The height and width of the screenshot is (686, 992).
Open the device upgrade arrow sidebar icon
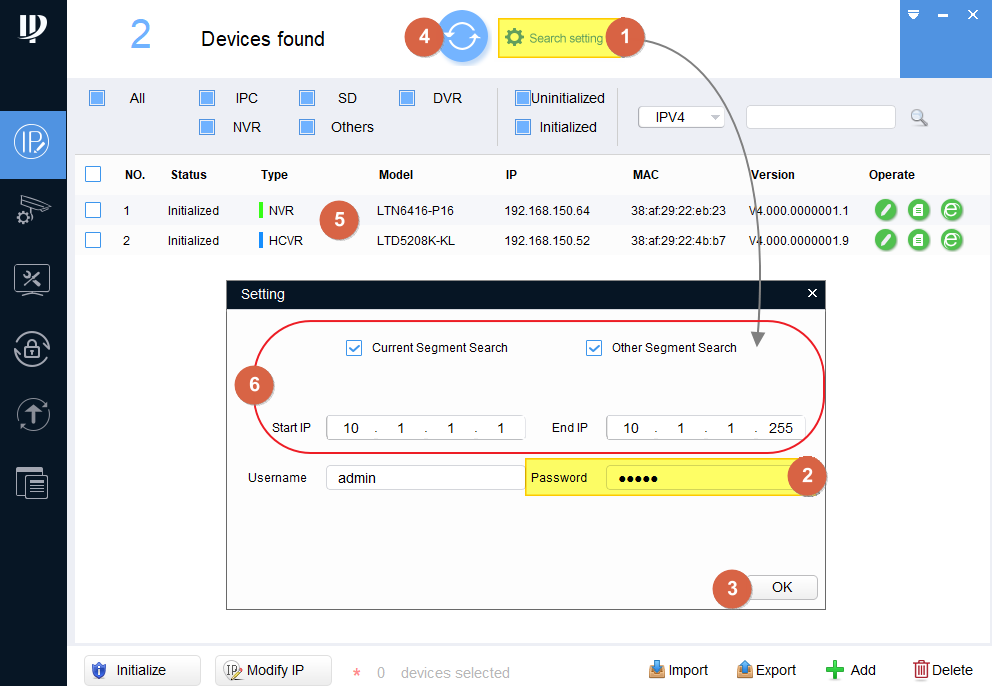pyautogui.click(x=32, y=415)
